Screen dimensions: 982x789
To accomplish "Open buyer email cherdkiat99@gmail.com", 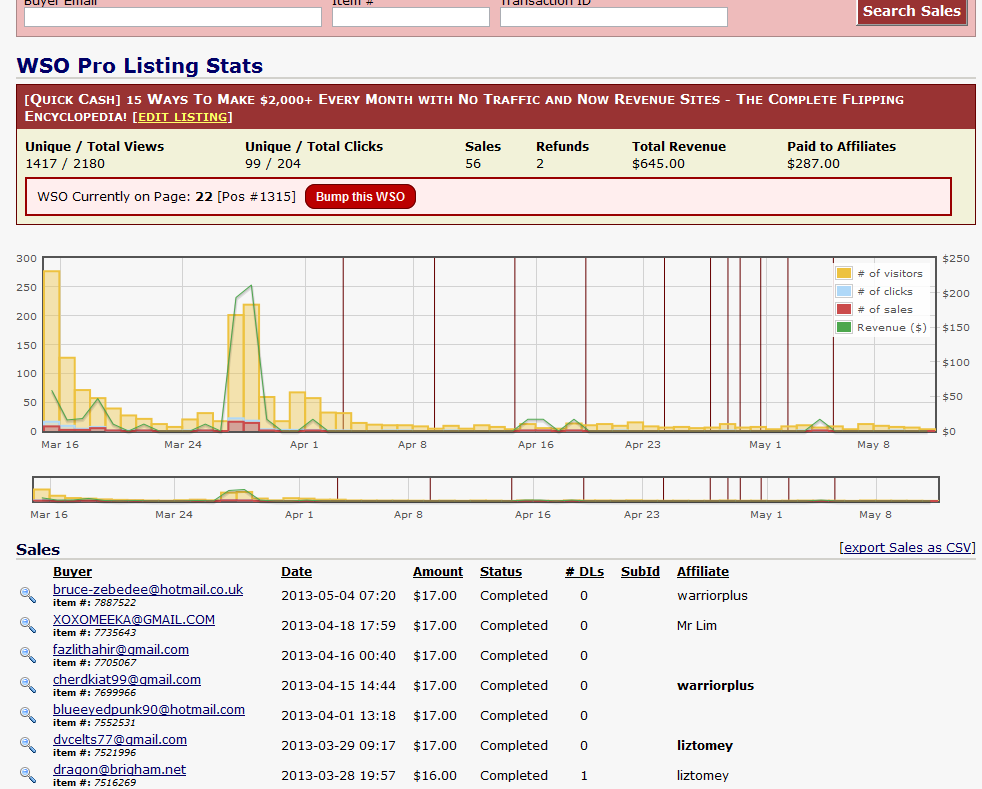I will point(127,679).
